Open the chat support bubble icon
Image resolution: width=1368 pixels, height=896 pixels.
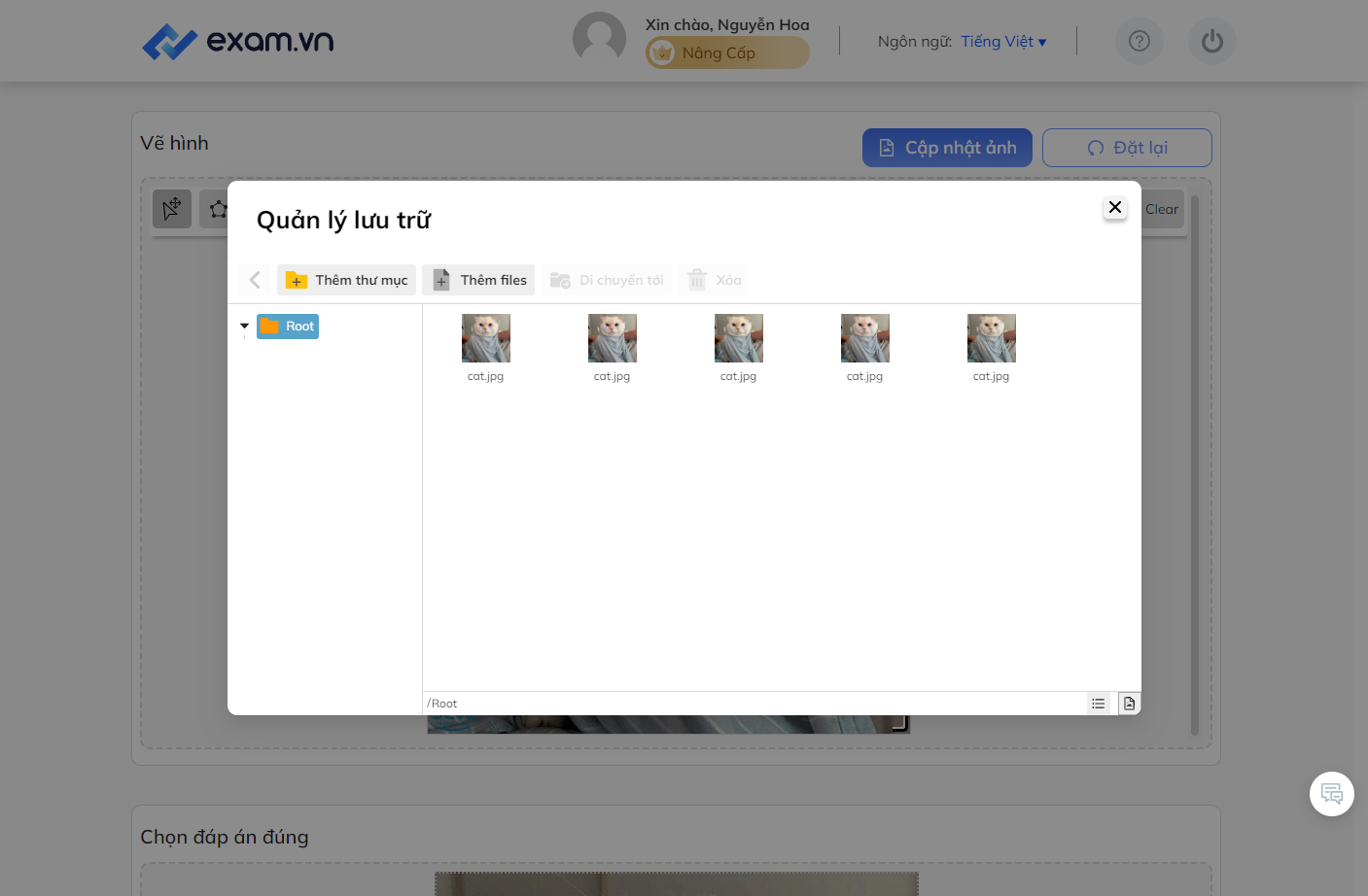(x=1332, y=794)
